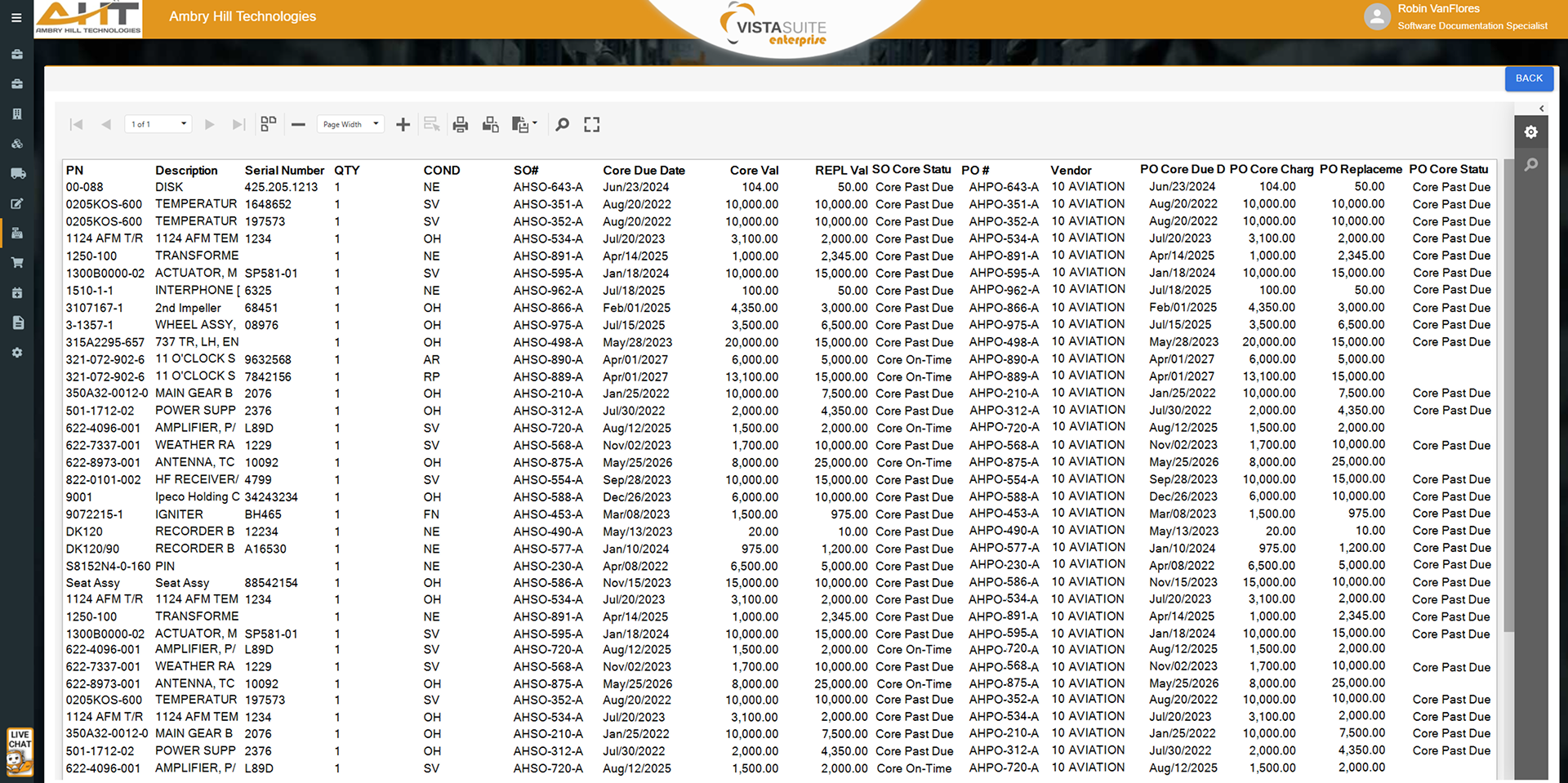
Task: Click the report vertical scrollbar
Action: click(1508, 408)
